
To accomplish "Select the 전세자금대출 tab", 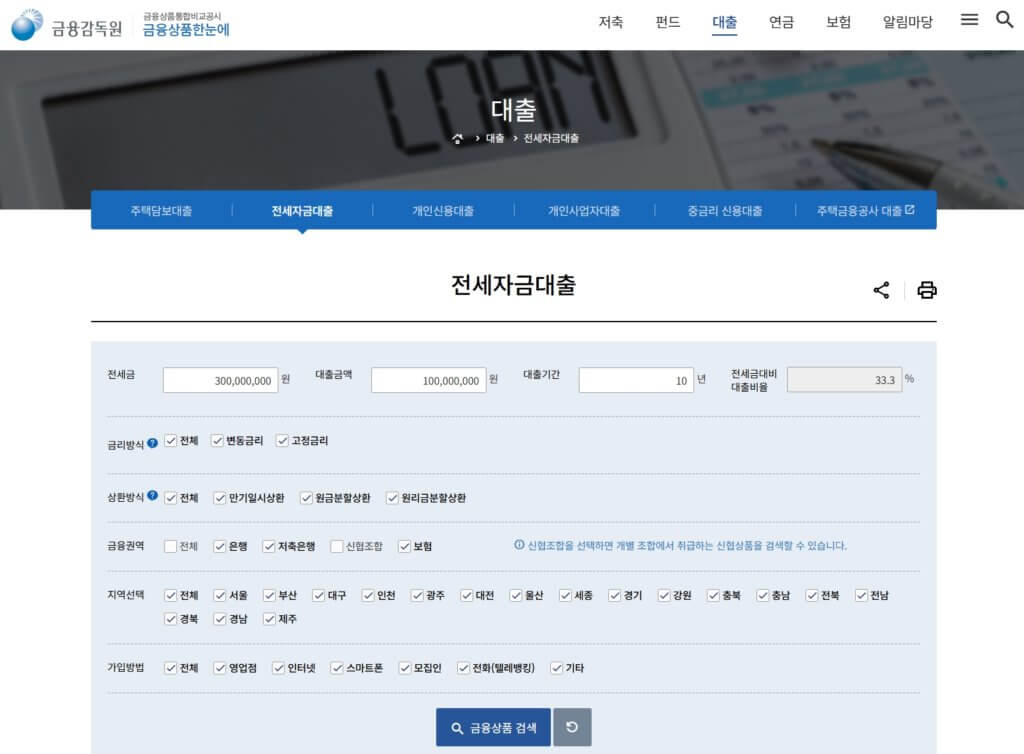I will pos(302,210).
